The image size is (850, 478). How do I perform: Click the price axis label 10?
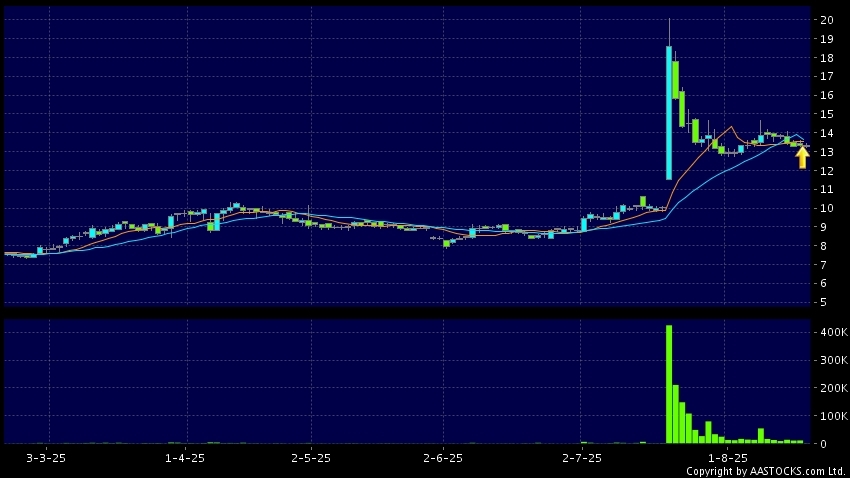click(x=827, y=209)
